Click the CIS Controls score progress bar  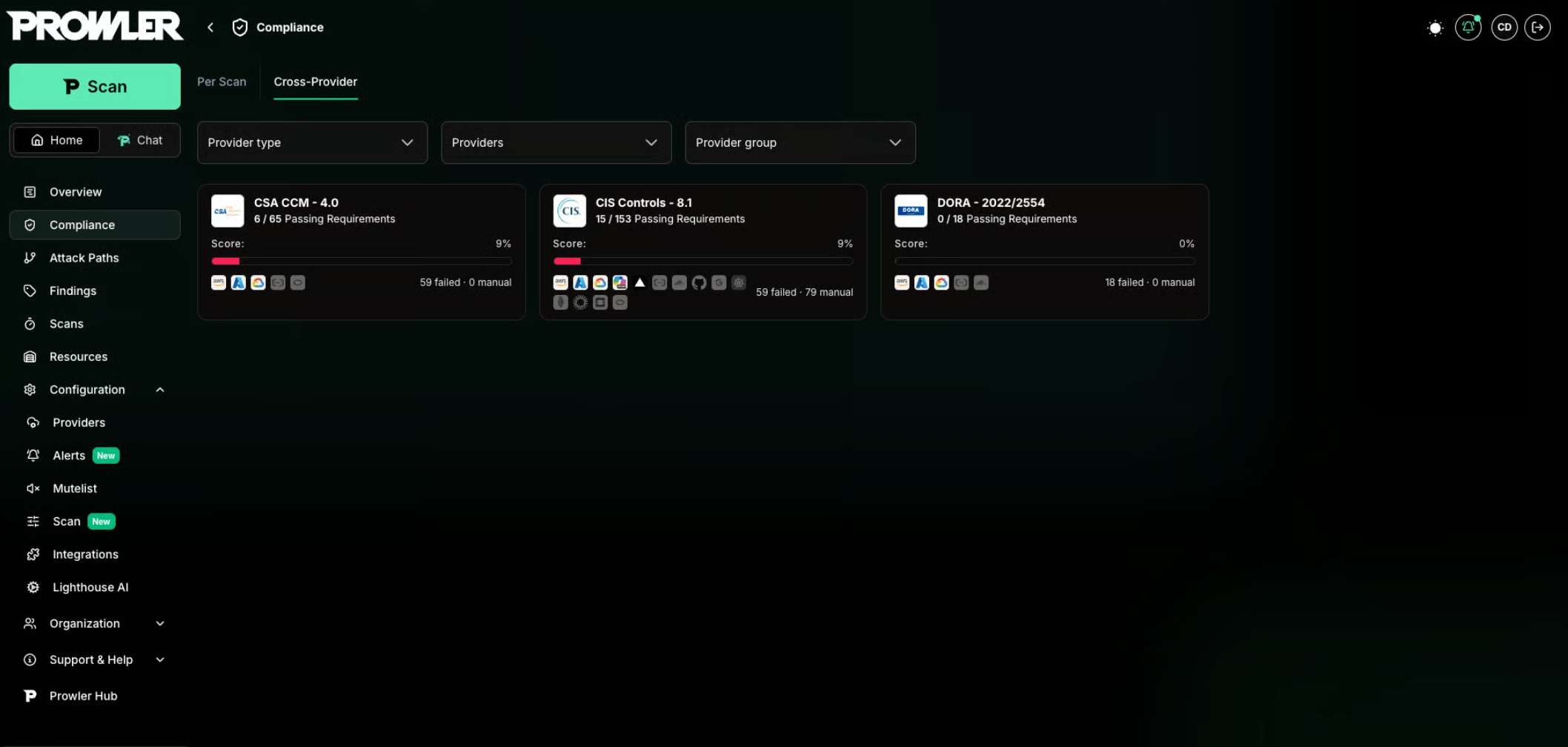703,261
